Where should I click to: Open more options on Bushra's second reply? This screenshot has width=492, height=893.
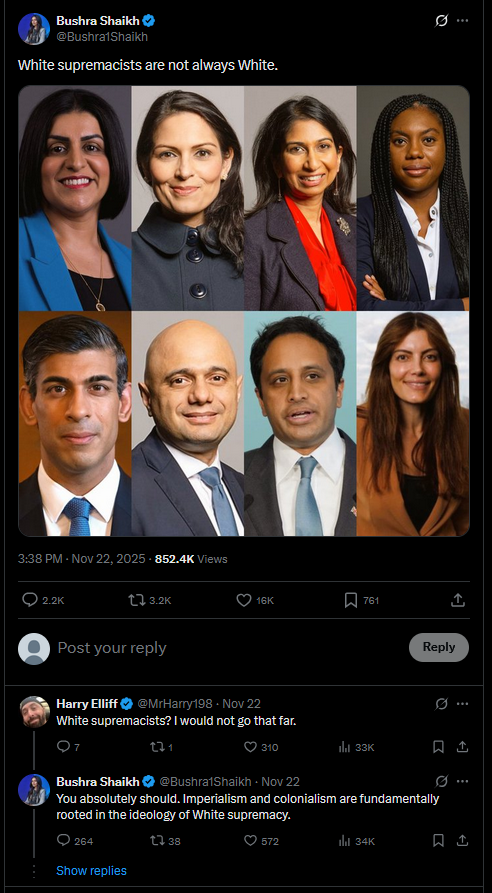[462, 781]
